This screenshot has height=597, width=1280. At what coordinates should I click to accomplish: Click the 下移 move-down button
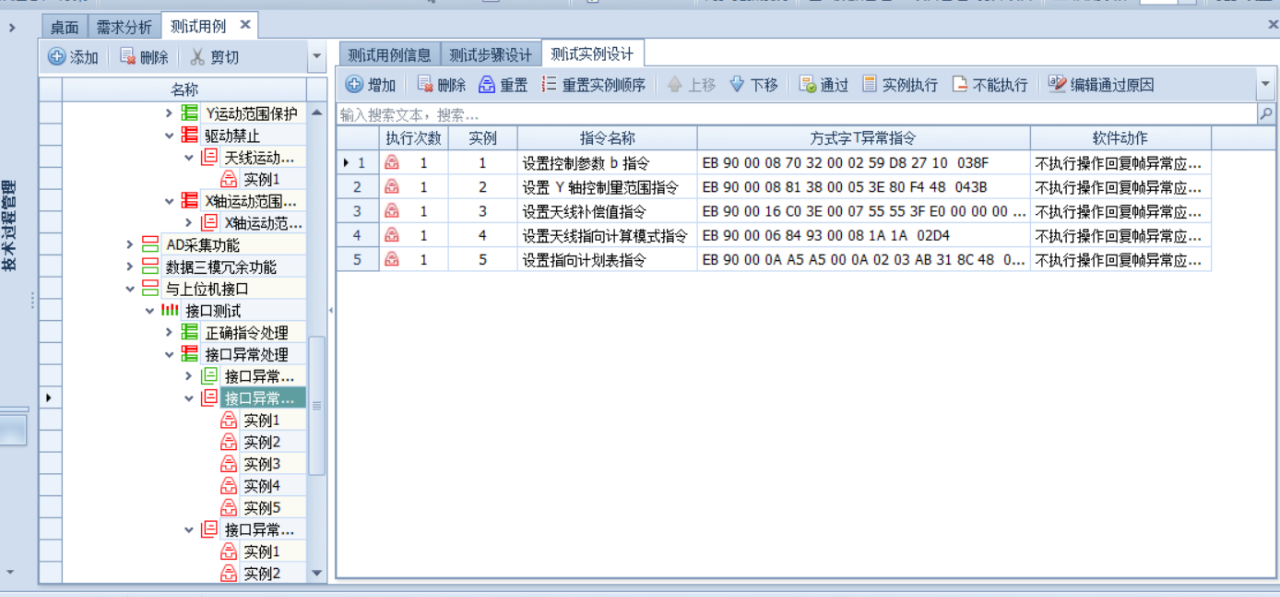click(x=754, y=85)
